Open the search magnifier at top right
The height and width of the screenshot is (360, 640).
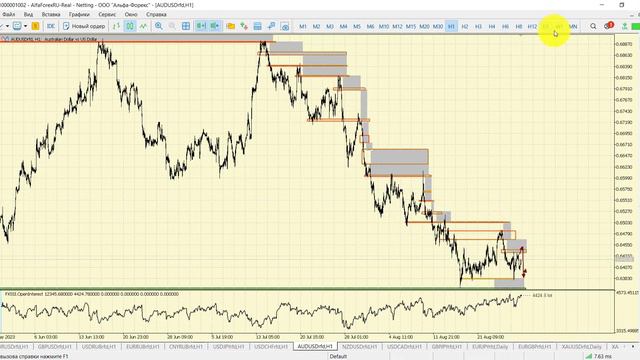coord(593,26)
